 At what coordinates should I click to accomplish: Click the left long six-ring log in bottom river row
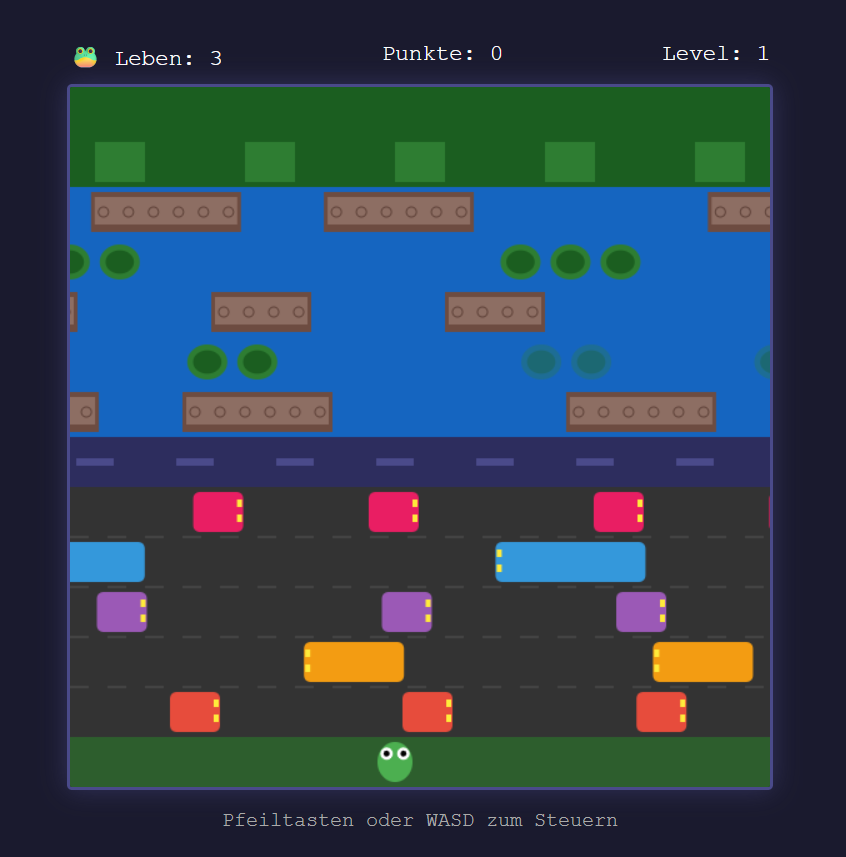click(257, 412)
